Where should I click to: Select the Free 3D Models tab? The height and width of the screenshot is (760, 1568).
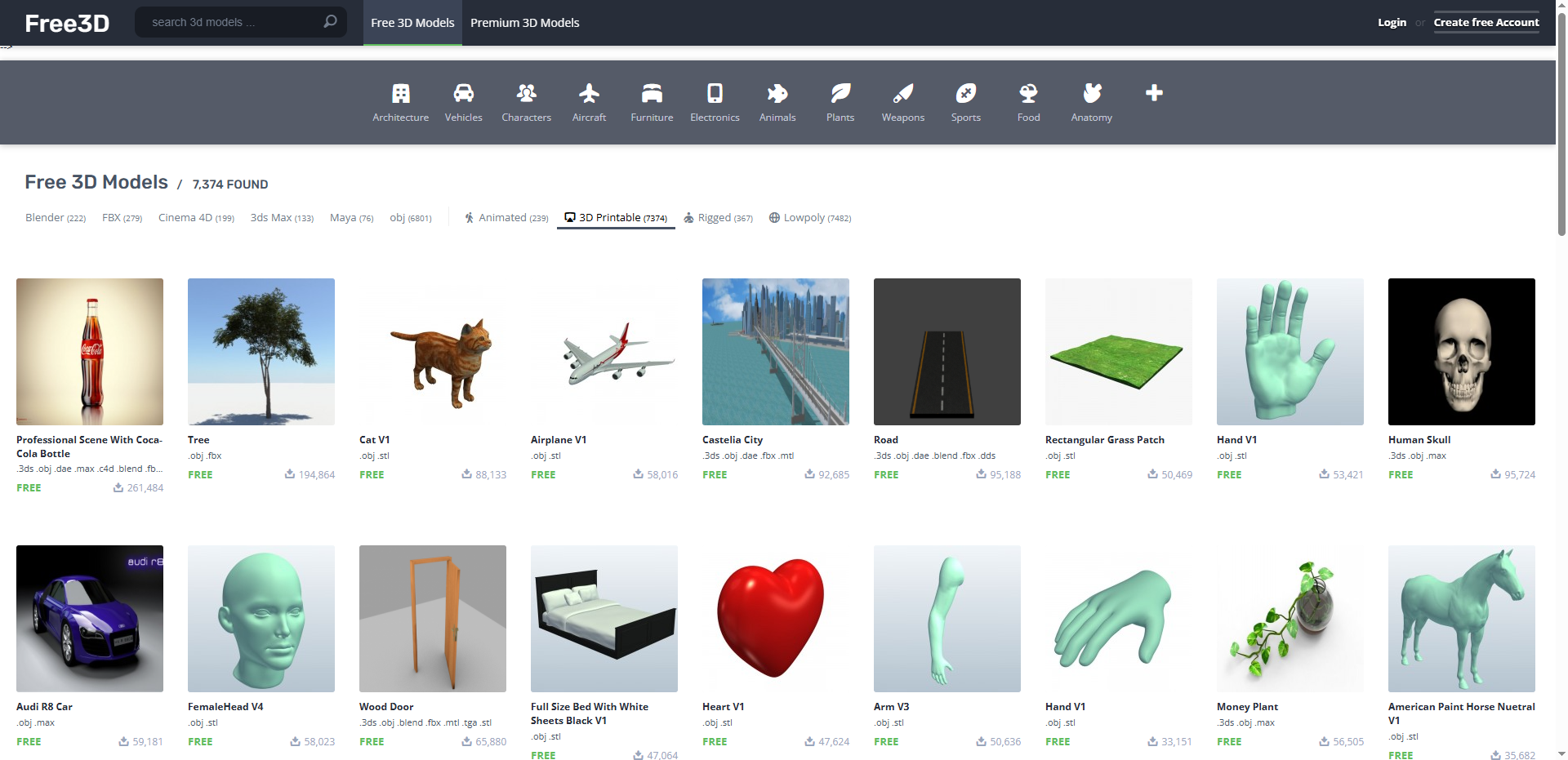[x=412, y=23]
